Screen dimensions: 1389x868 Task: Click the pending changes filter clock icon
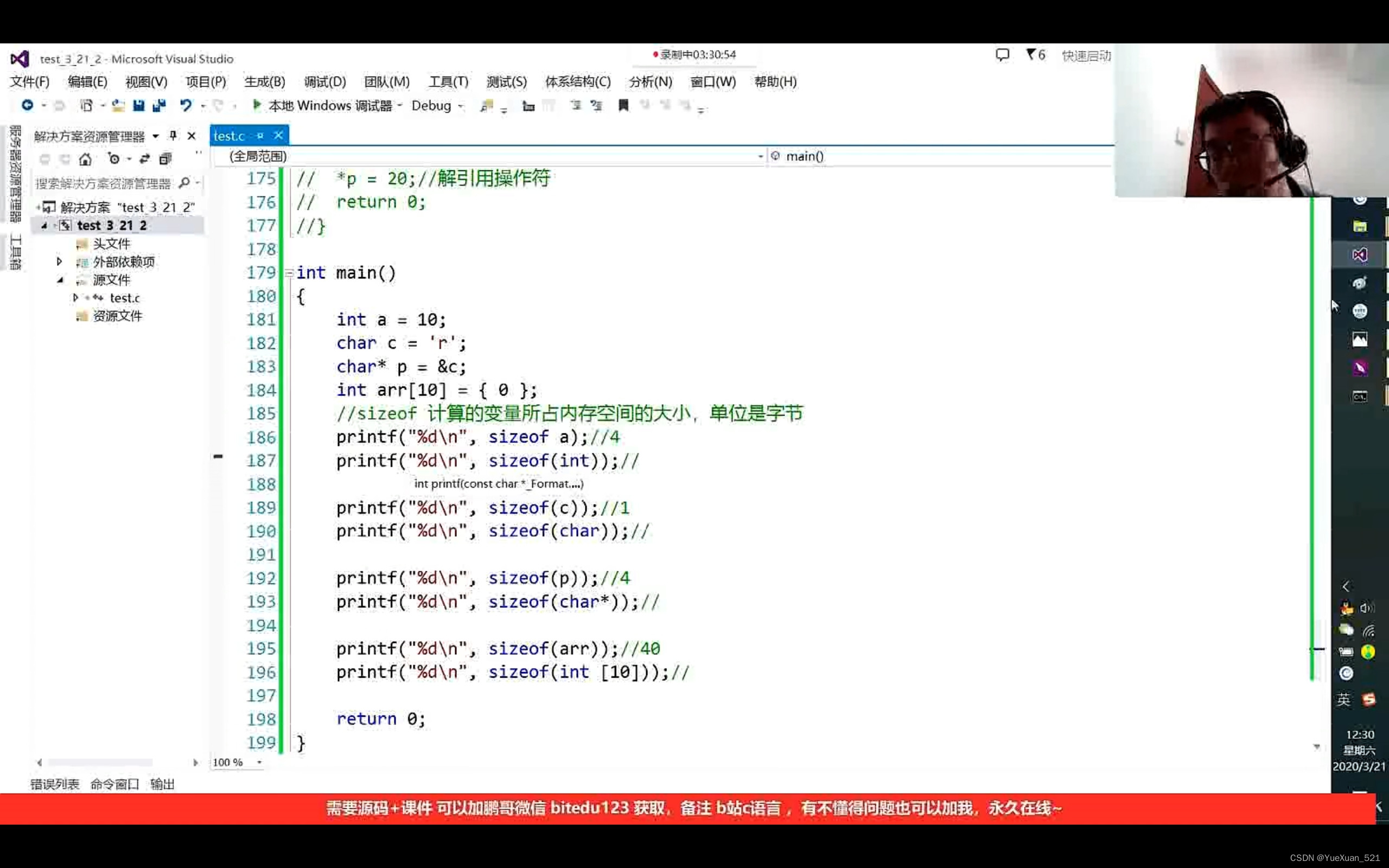(113, 159)
